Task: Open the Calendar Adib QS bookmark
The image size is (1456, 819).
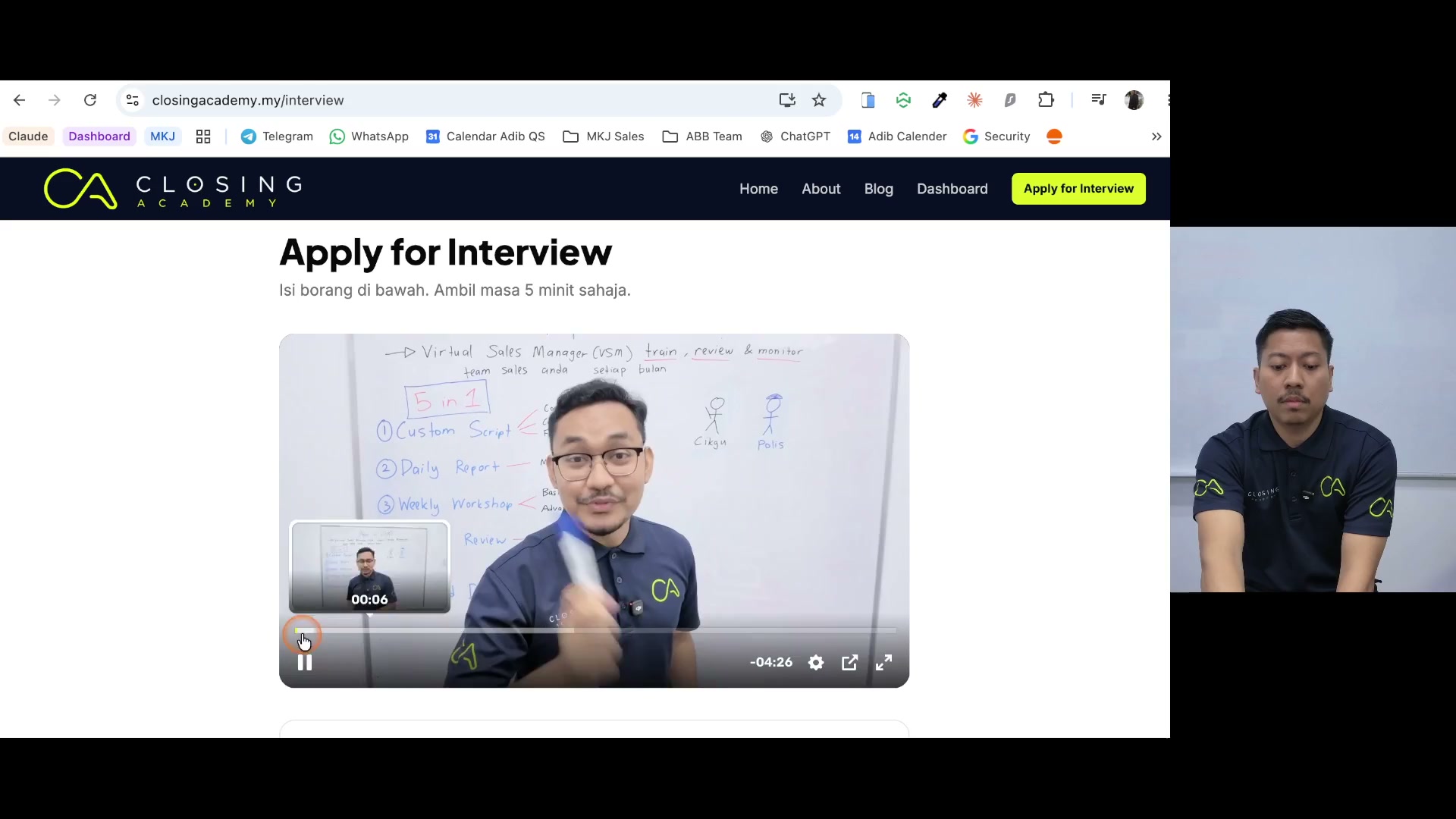Action: pyautogui.click(x=485, y=136)
